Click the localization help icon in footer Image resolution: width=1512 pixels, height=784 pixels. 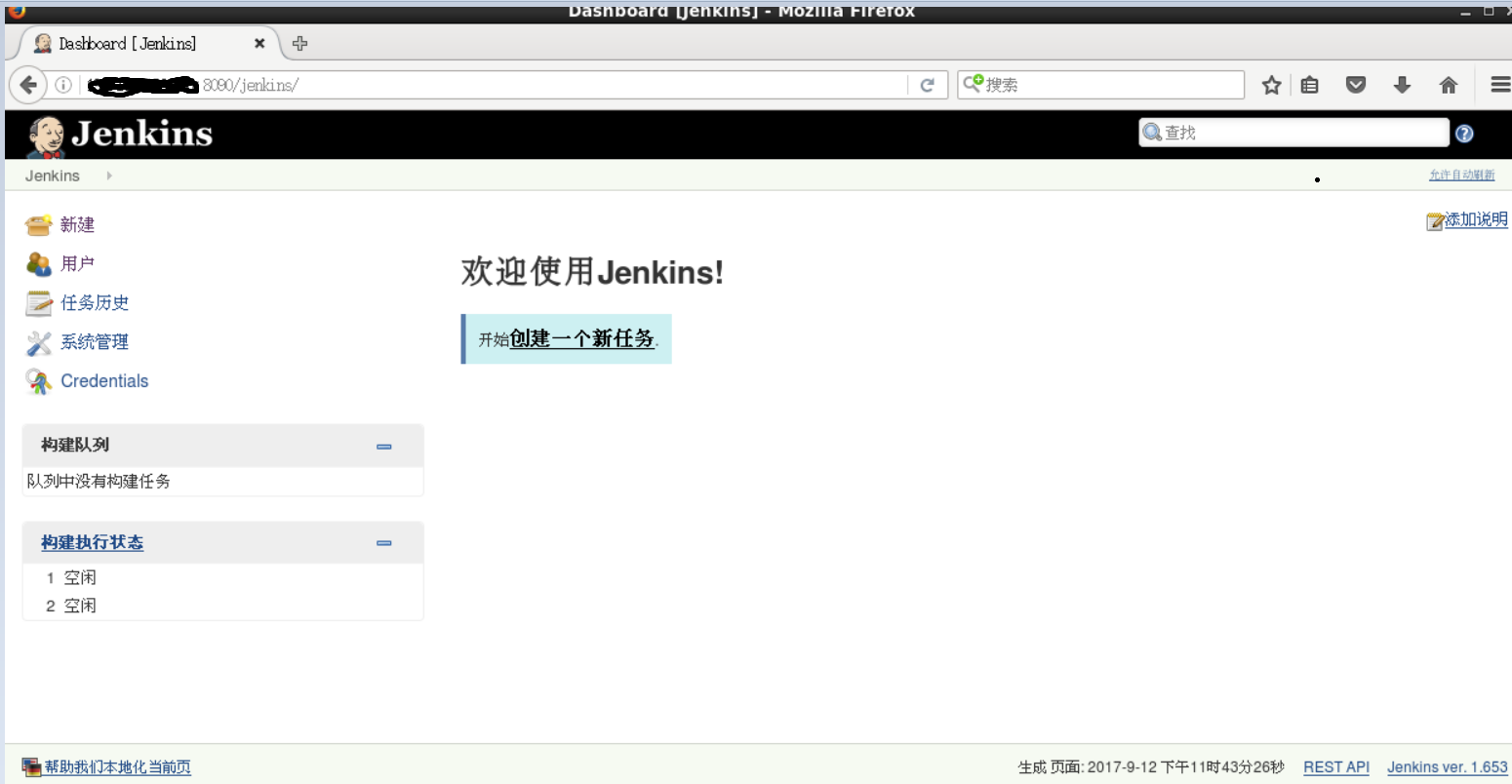31,767
